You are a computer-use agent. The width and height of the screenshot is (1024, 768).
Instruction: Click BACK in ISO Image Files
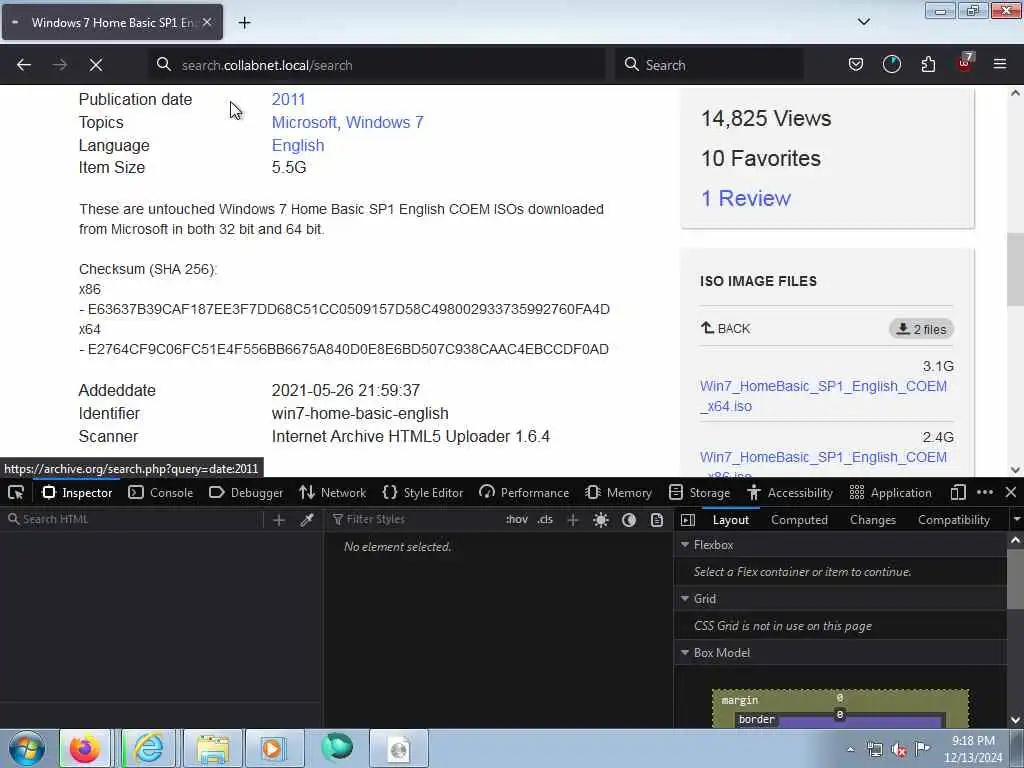(x=726, y=328)
